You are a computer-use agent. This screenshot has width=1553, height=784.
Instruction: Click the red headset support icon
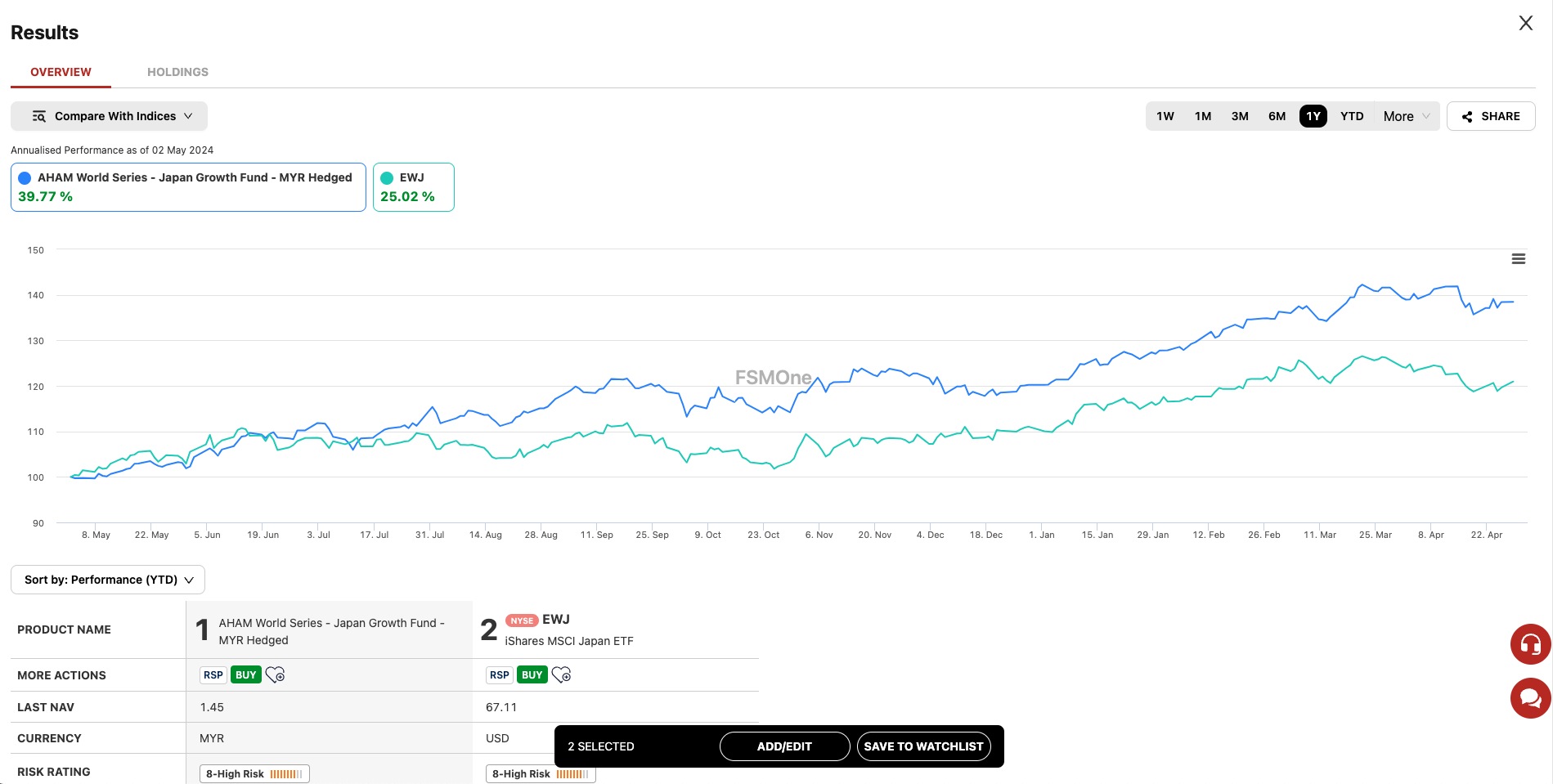click(x=1530, y=644)
